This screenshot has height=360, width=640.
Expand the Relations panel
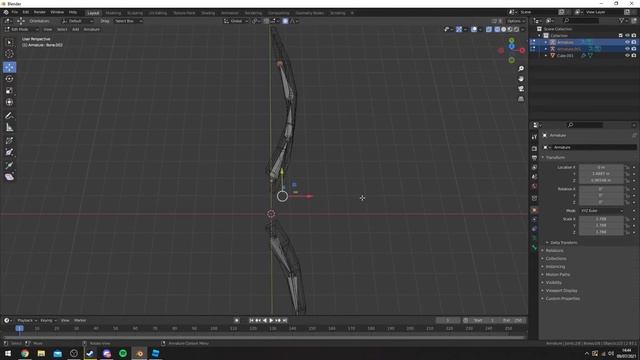coord(554,250)
